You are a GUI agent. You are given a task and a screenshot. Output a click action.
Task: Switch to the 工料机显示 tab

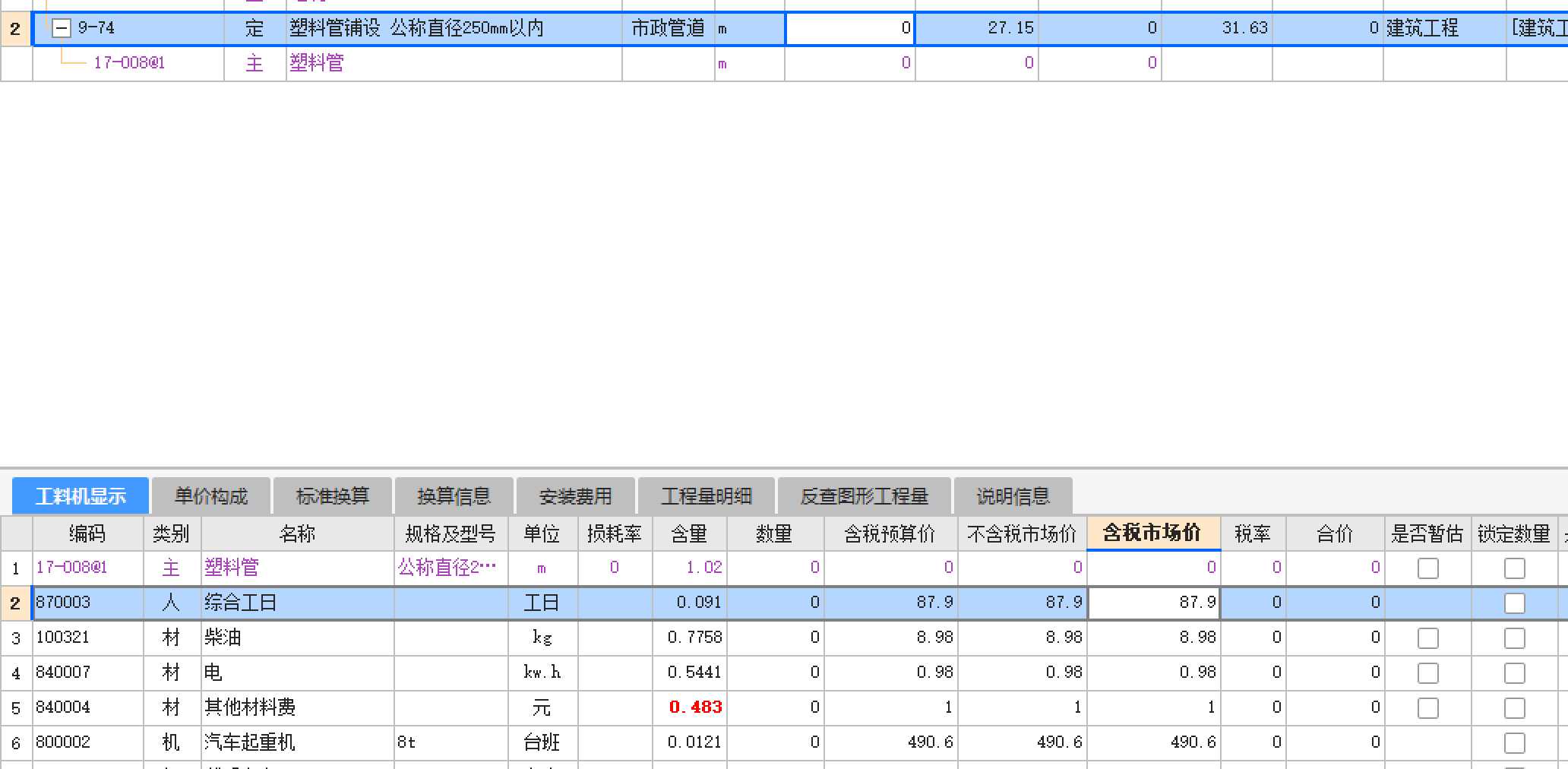81,496
